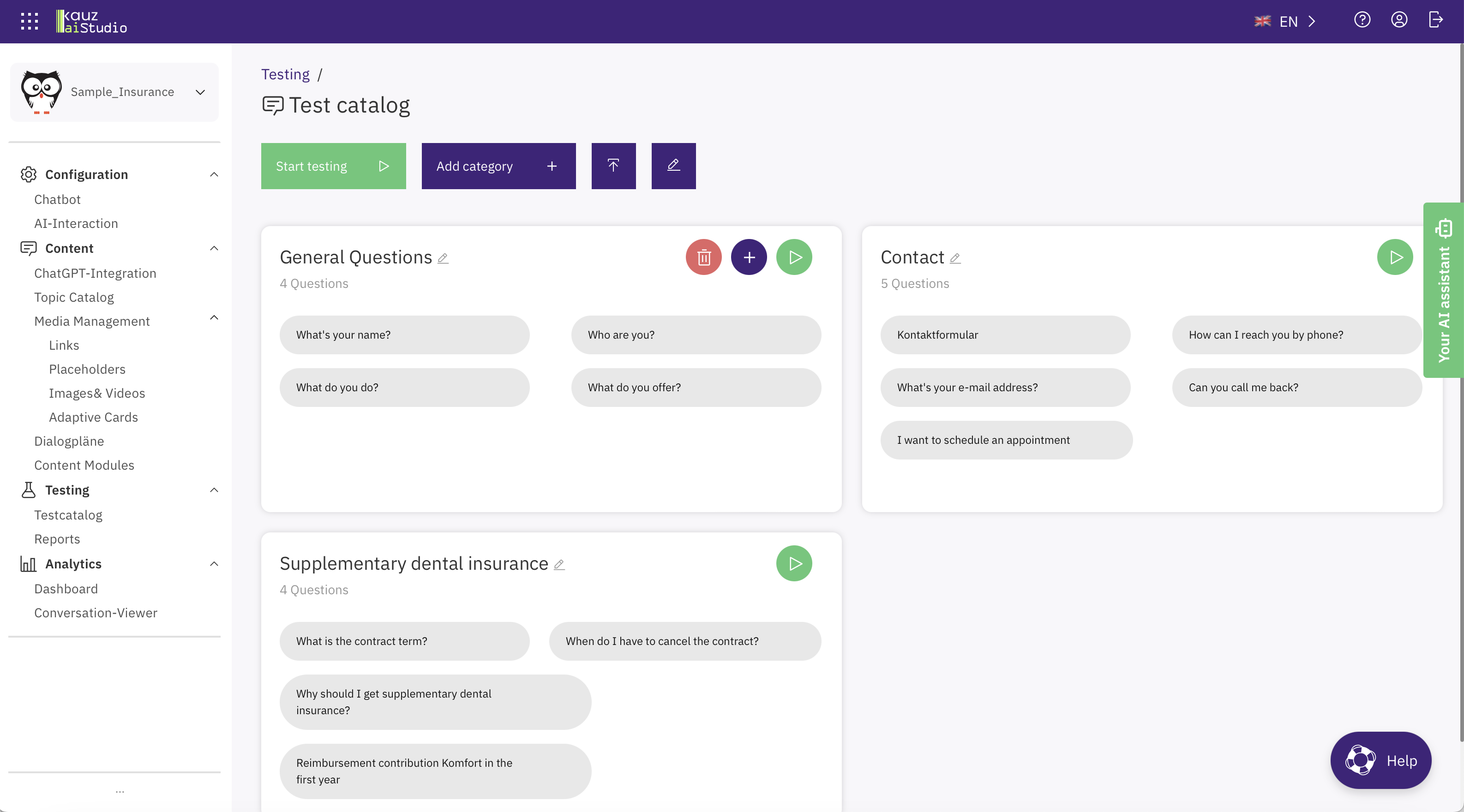Add a question with the plus icon
The width and height of the screenshot is (1464, 812).
coord(749,257)
